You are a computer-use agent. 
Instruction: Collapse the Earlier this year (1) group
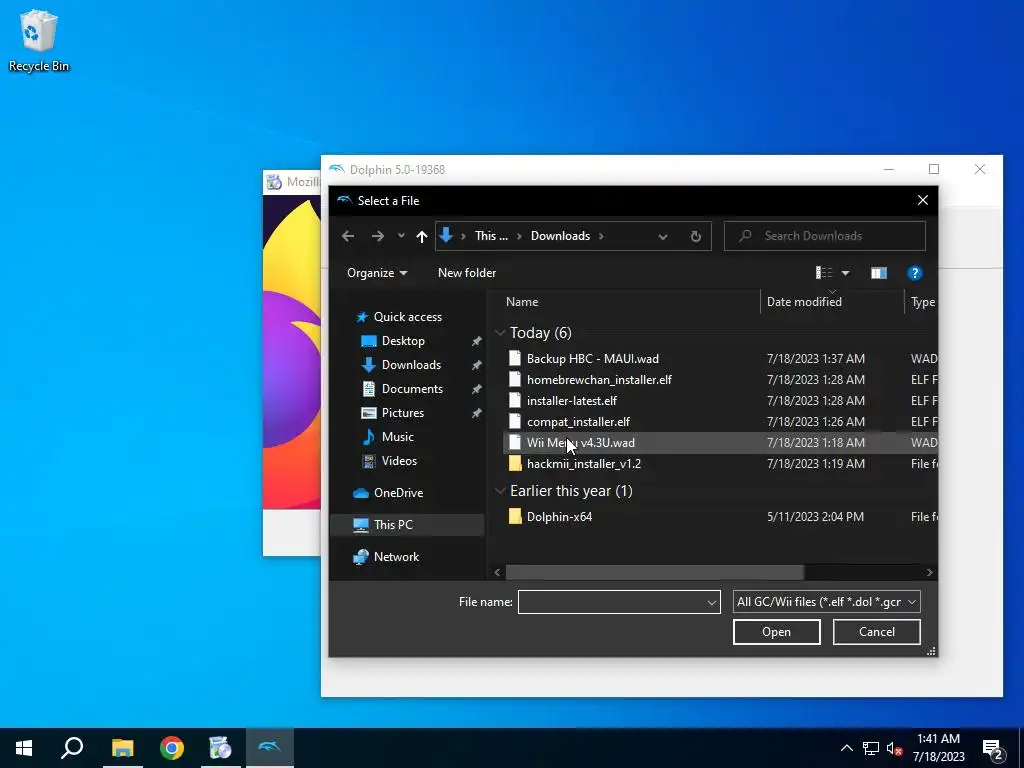tap(500, 491)
